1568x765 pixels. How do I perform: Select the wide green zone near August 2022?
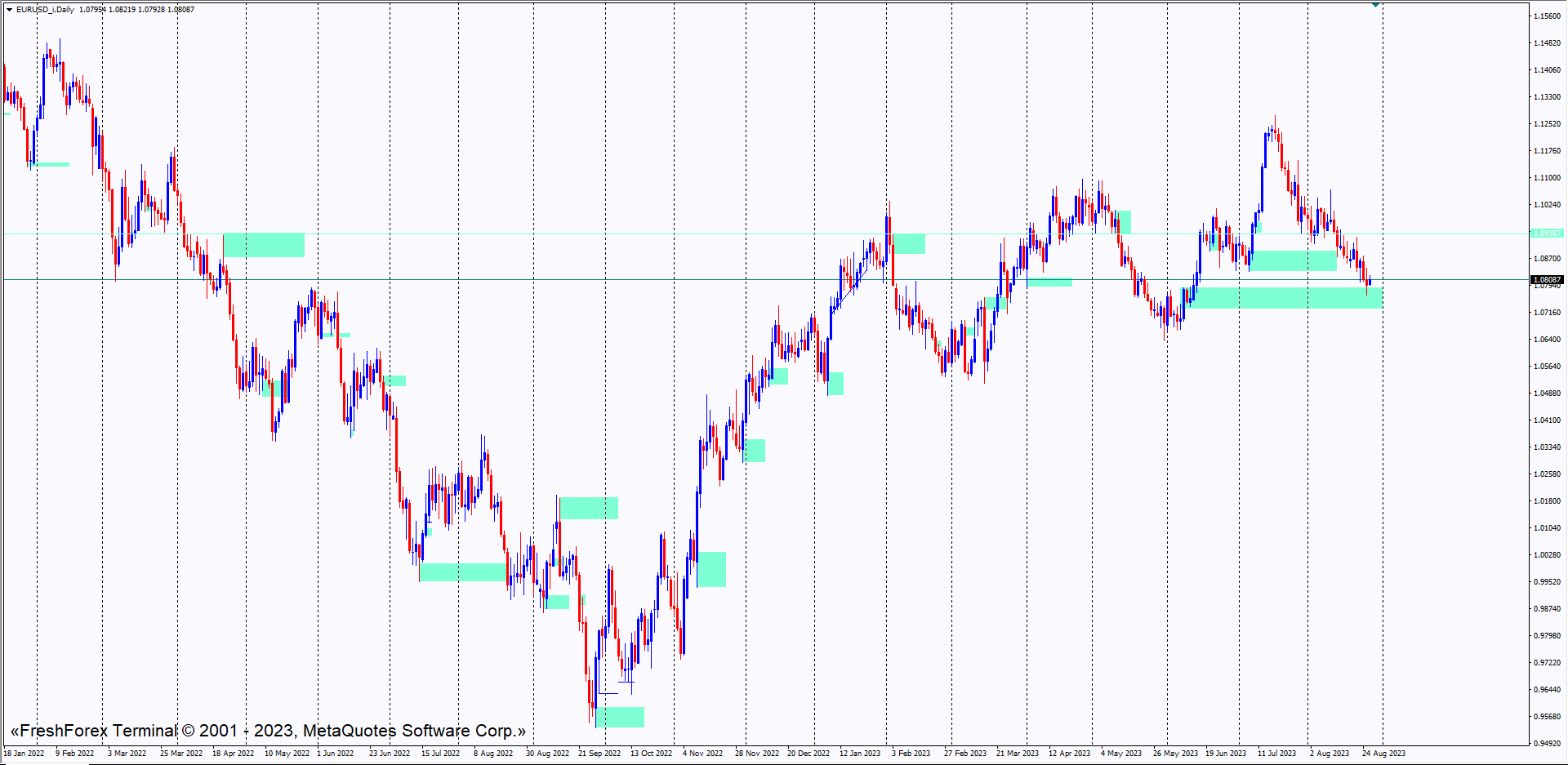(462, 572)
